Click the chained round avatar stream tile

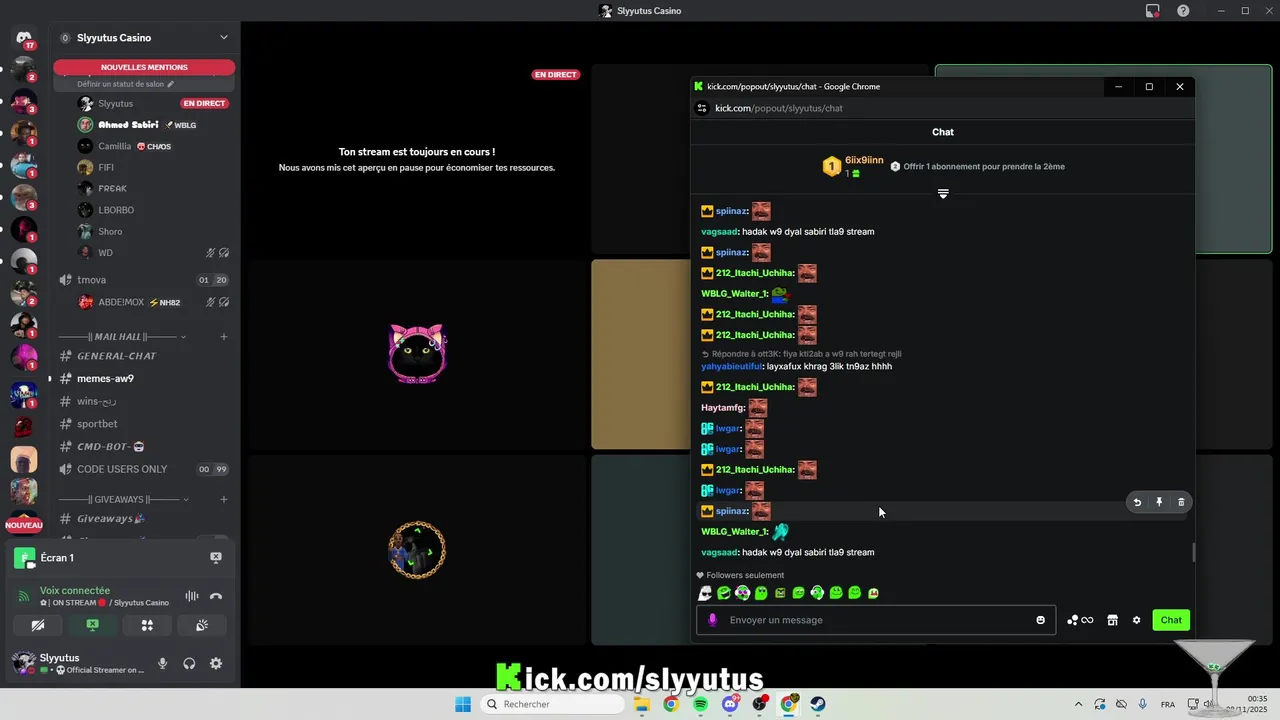(417, 549)
